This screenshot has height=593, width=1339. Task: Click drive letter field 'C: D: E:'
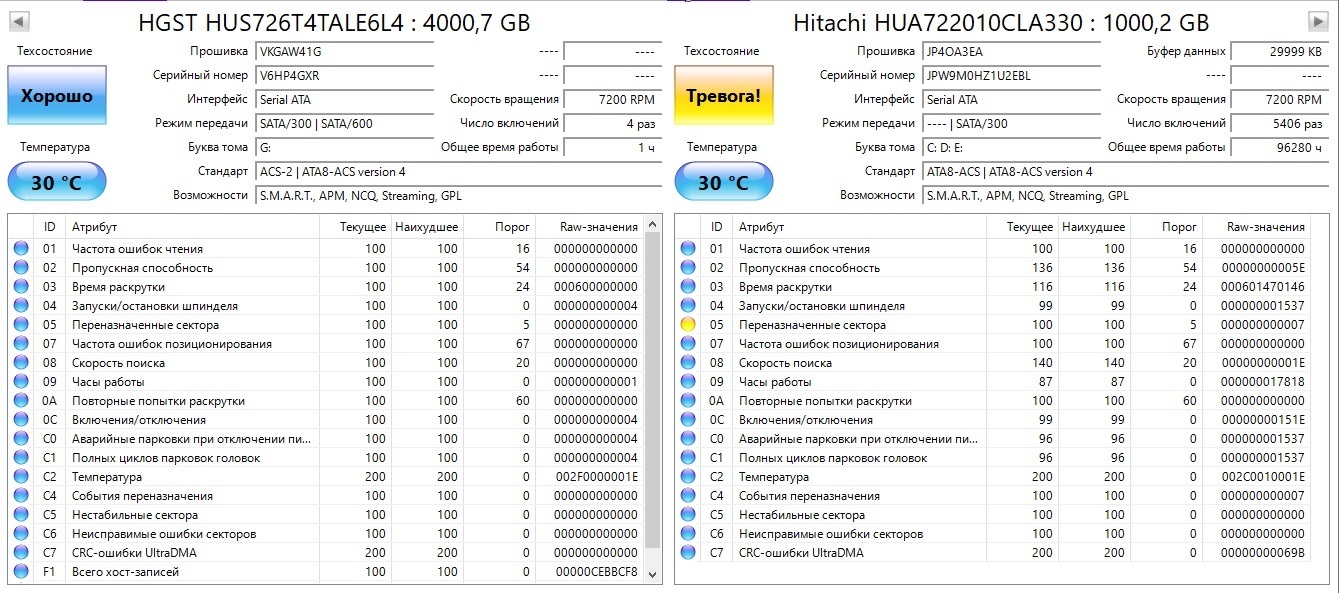click(1011, 148)
